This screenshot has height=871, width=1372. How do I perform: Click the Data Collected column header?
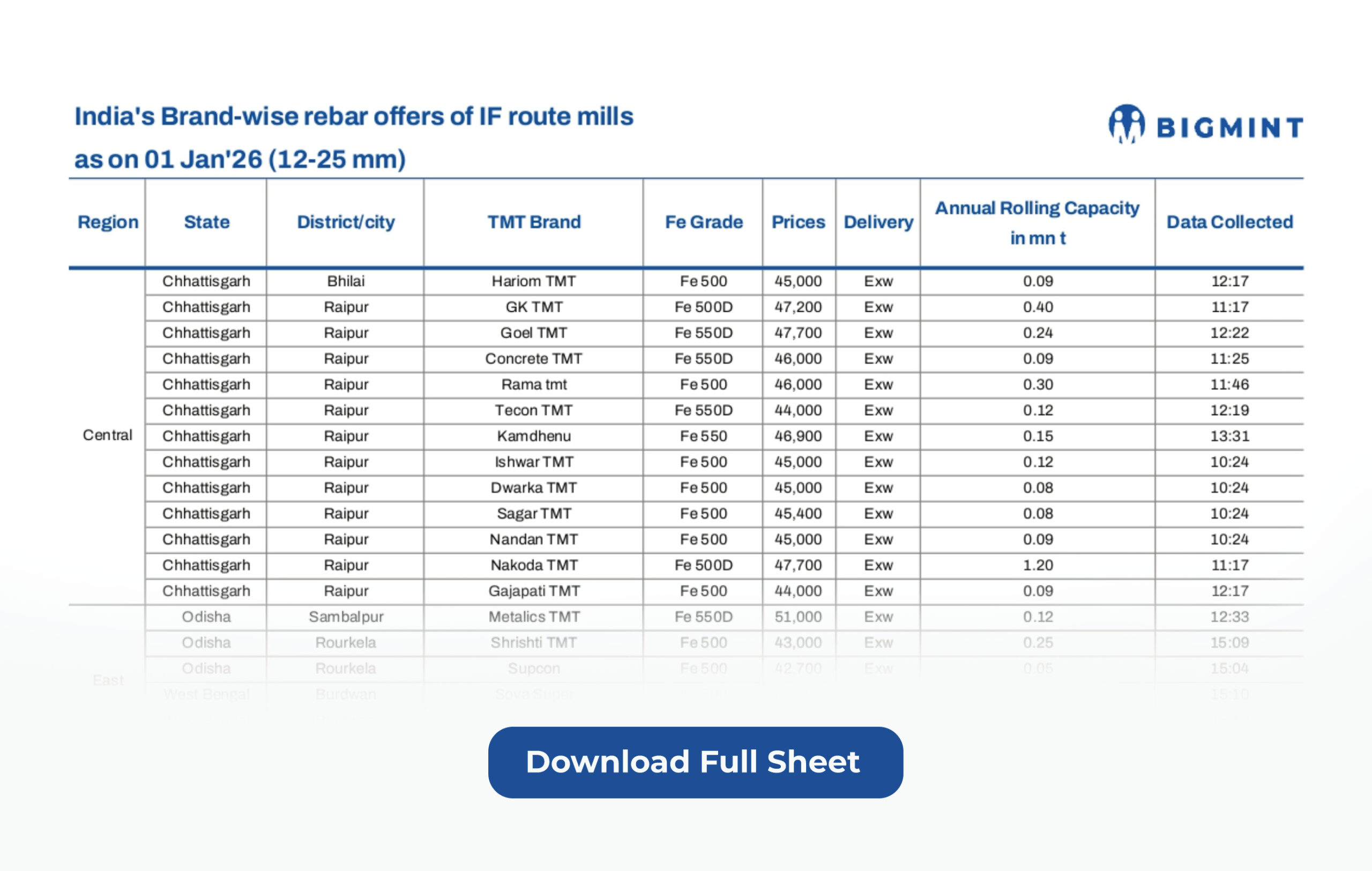click(1229, 222)
